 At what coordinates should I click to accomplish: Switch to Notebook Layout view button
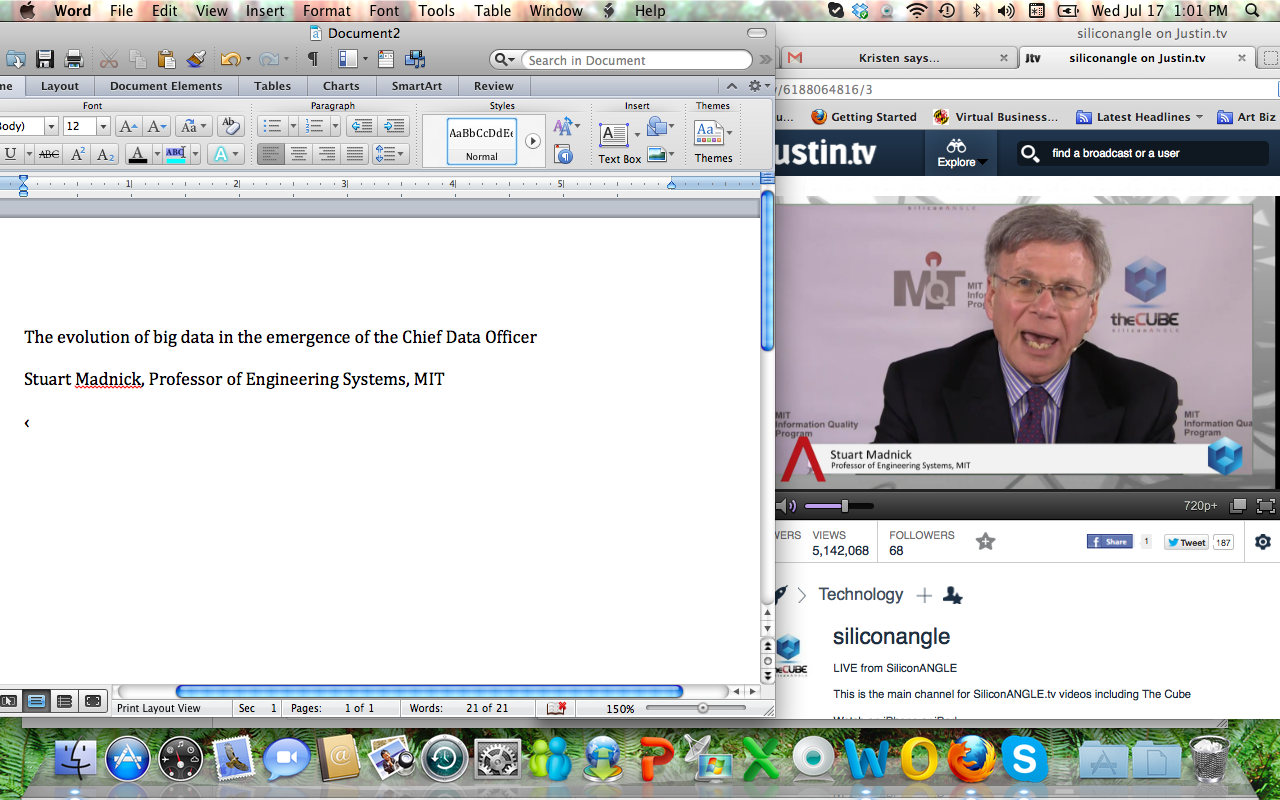pyautogui.click(x=64, y=701)
